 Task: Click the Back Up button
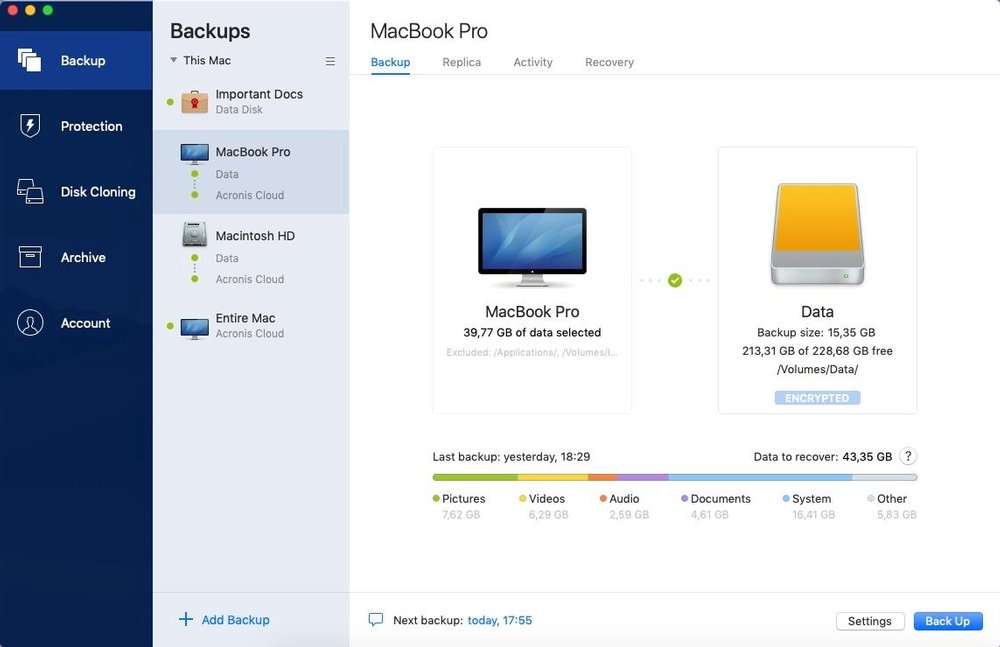point(947,621)
